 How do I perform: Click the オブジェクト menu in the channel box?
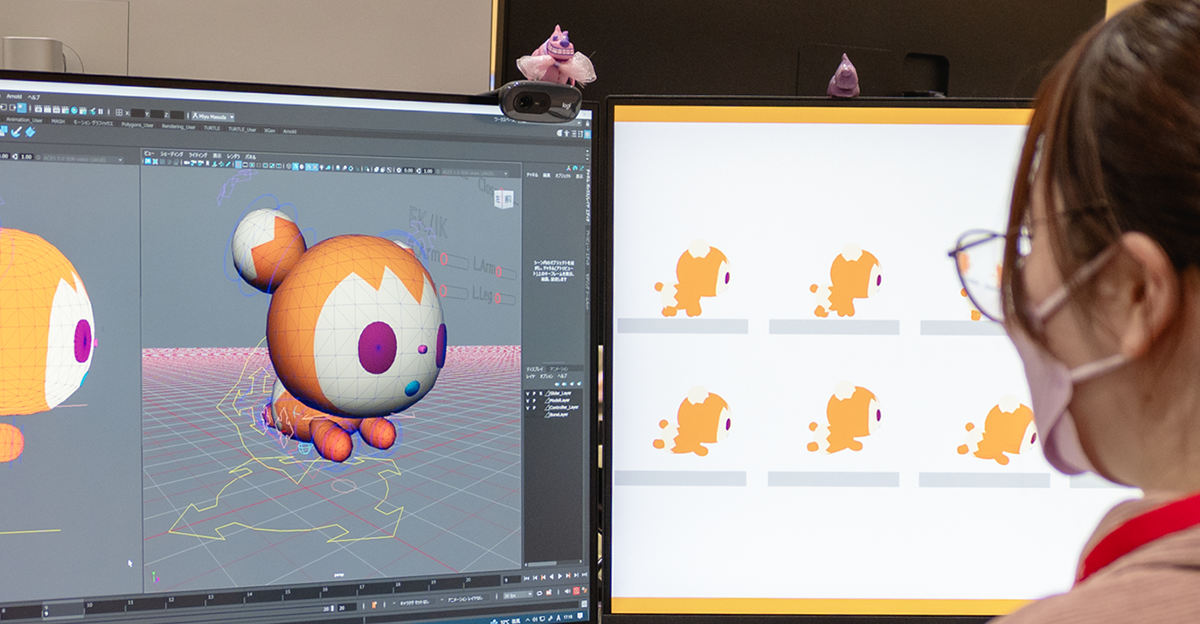pos(563,176)
